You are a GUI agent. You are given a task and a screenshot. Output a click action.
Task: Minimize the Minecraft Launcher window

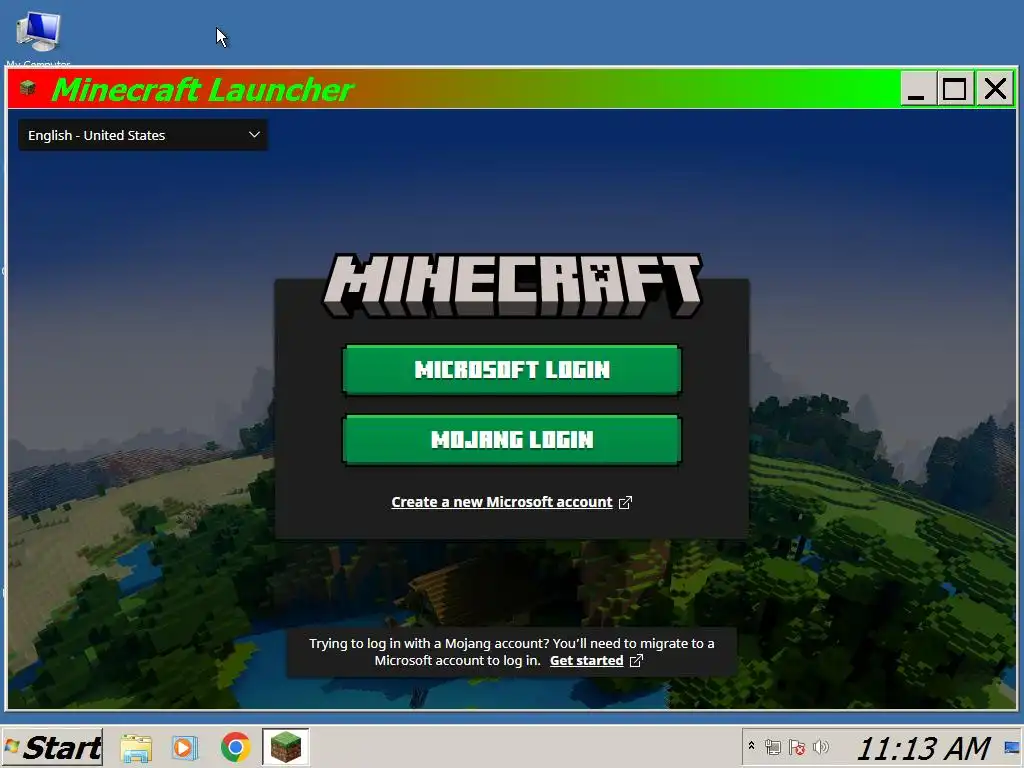pyautogui.click(x=917, y=88)
